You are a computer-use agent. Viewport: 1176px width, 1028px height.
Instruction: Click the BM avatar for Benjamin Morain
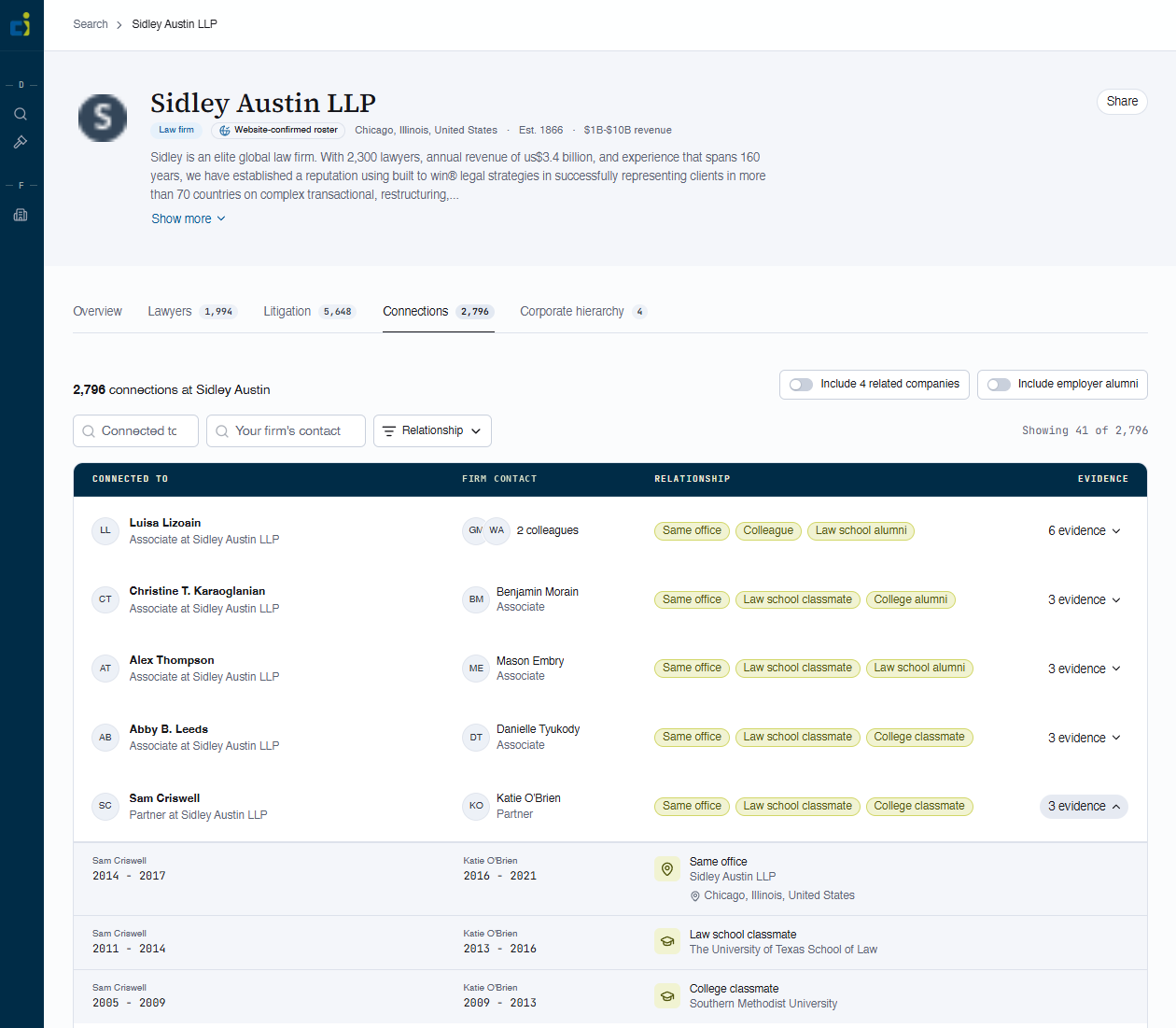pos(476,599)
